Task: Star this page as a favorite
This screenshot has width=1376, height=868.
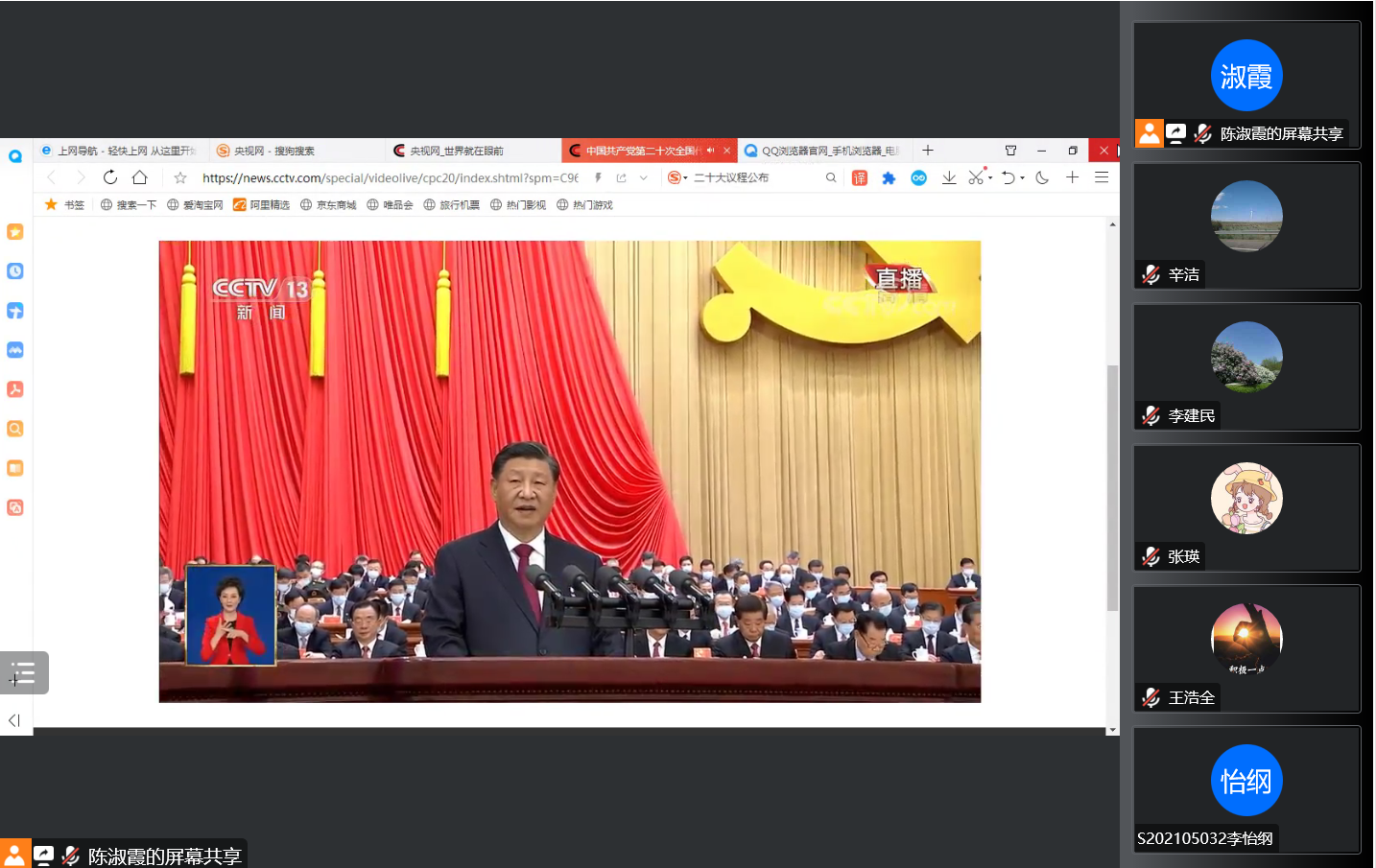Action: [x=179, y=177]
